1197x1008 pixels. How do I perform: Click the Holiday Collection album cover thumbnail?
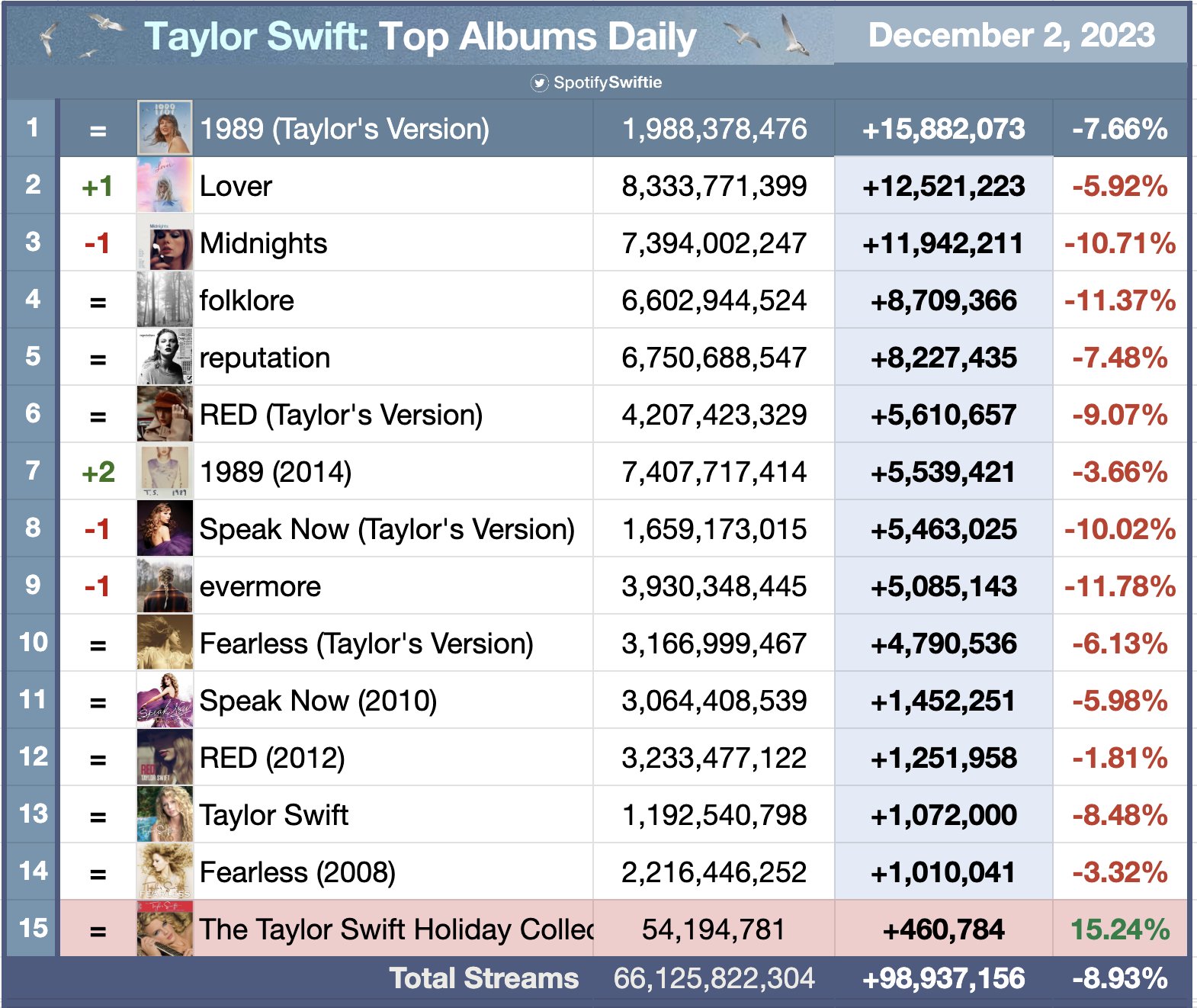click(x=165, y=929)
